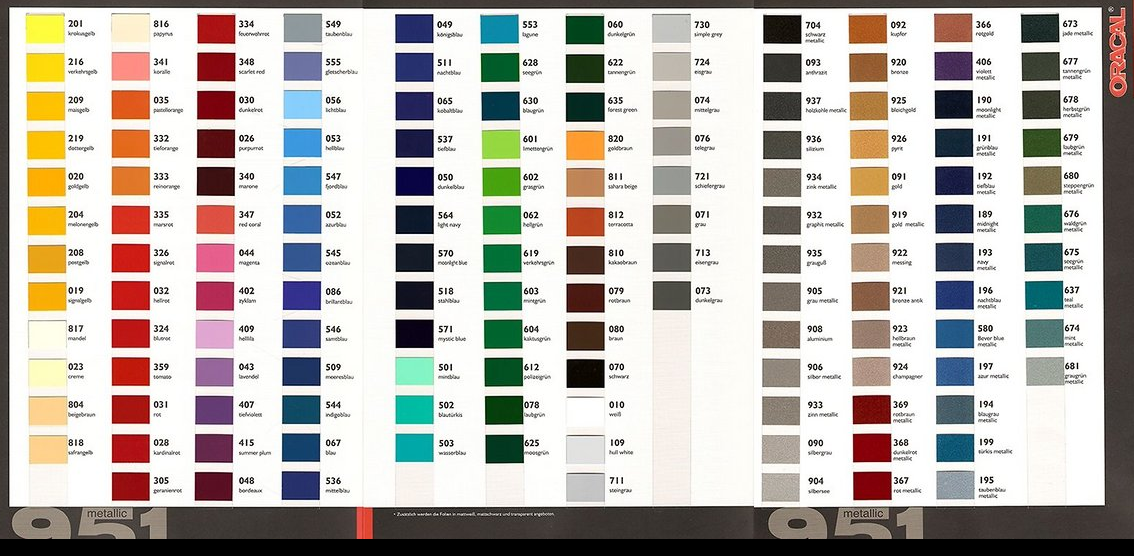
Task: Choose the 553 lagune swatch
Action: click(x=500, y=29)
